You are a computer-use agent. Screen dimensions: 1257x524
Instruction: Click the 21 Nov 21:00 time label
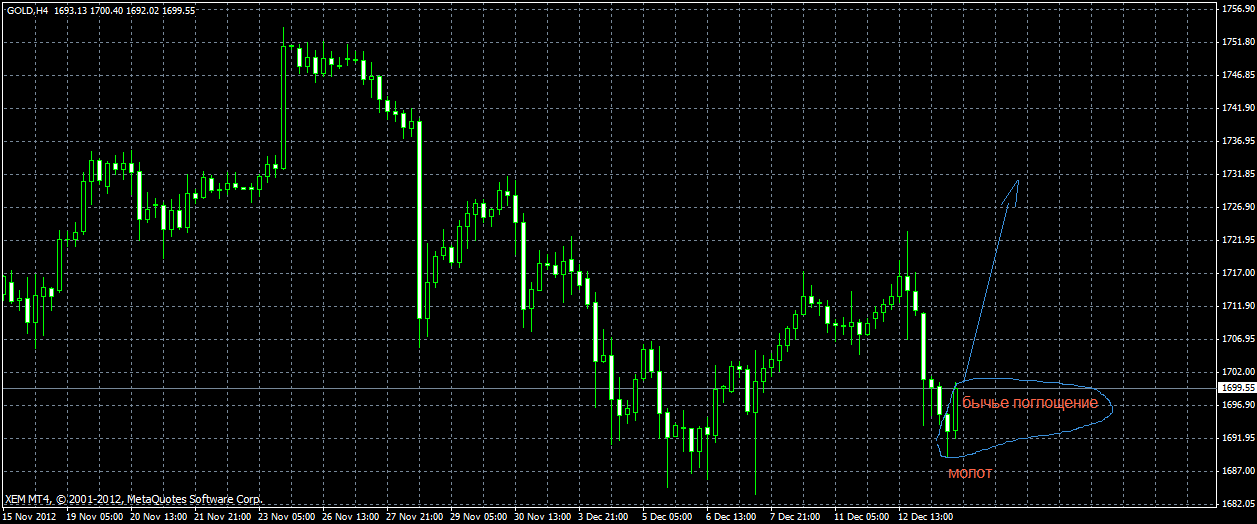[223, 517]
